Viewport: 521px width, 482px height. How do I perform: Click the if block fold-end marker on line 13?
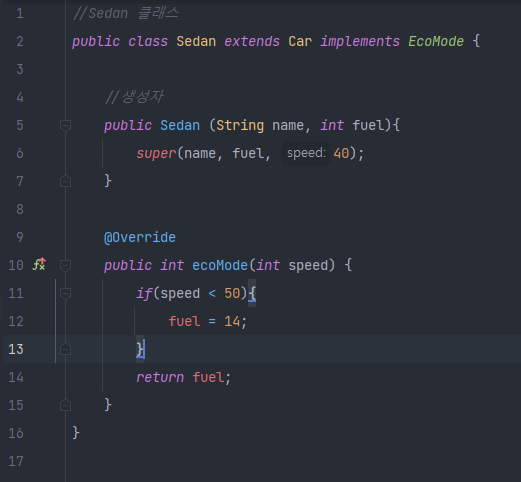click(x=65, y=349)
